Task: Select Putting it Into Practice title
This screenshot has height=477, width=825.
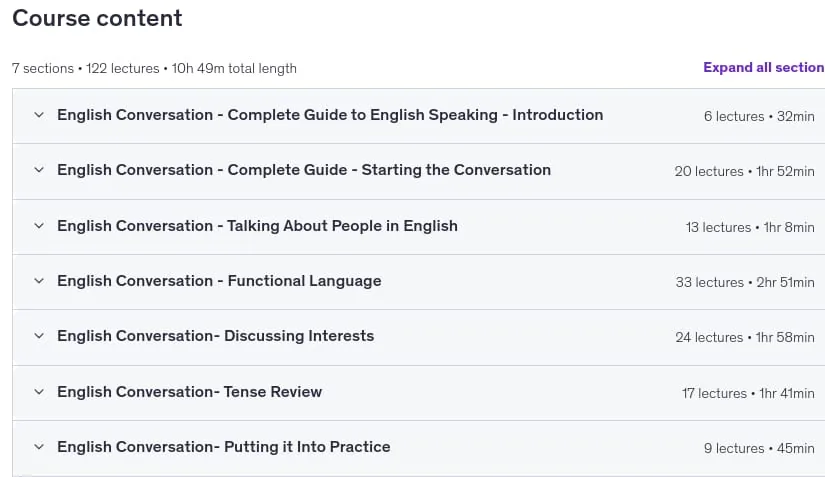Action: [224, 446]
